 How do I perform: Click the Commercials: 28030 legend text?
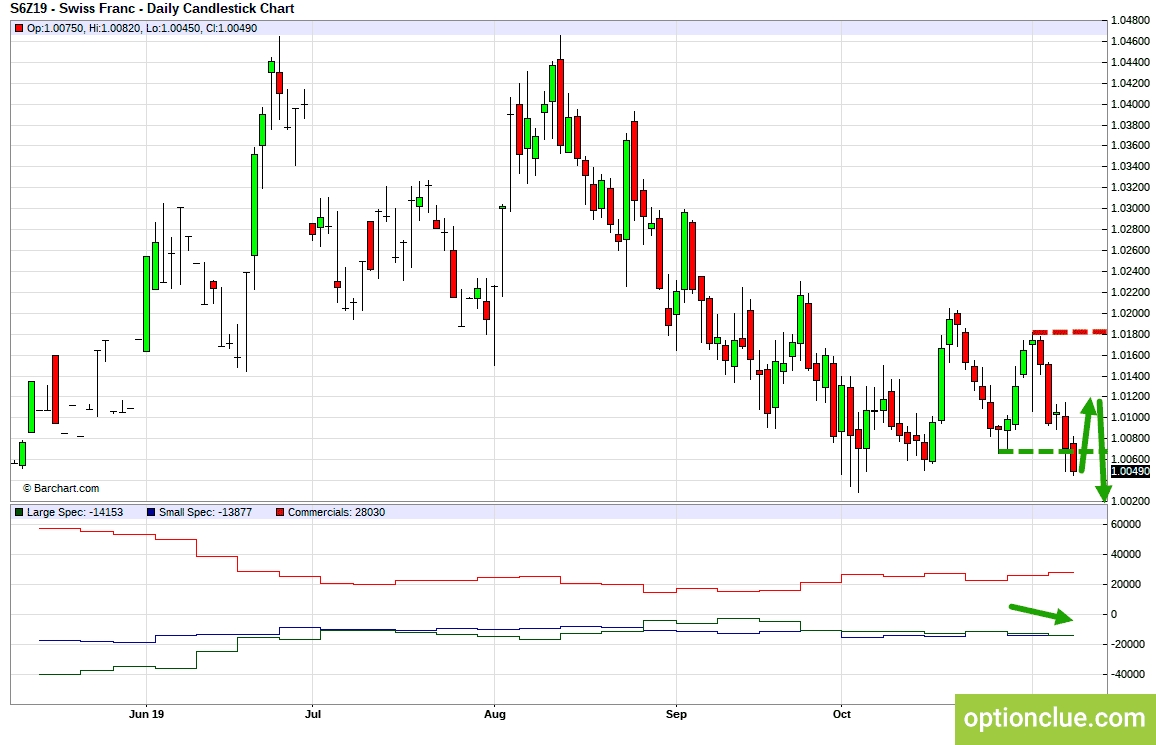click(x=336, y=512)
